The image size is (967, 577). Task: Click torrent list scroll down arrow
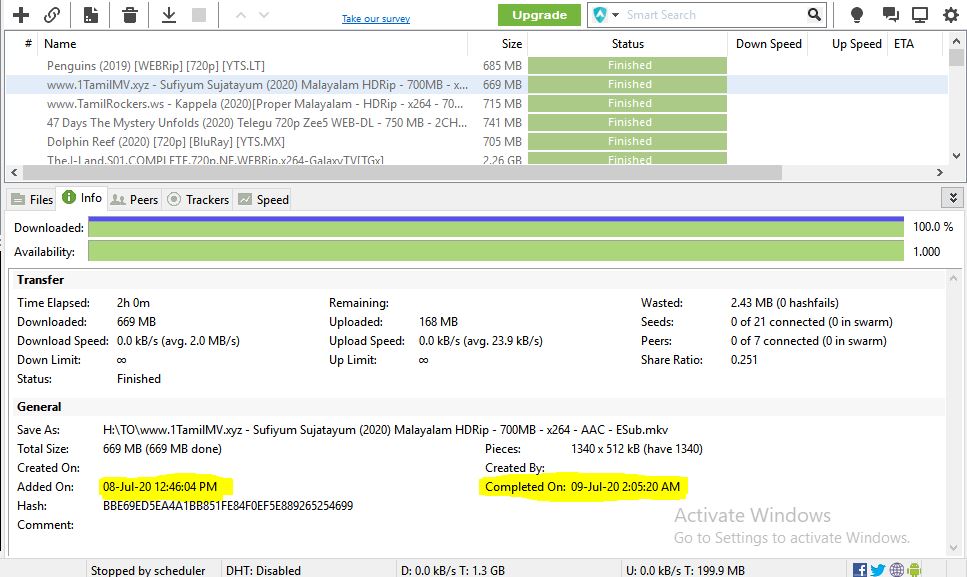coord(956,156)
